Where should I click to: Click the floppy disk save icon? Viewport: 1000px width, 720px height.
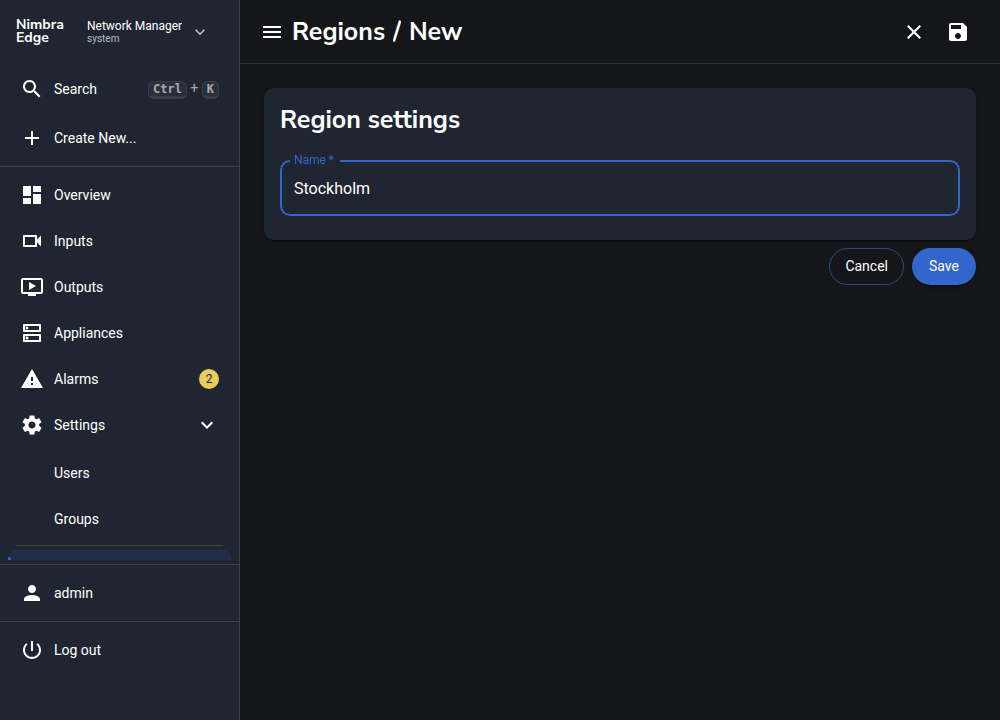click(x=958, y=32)
